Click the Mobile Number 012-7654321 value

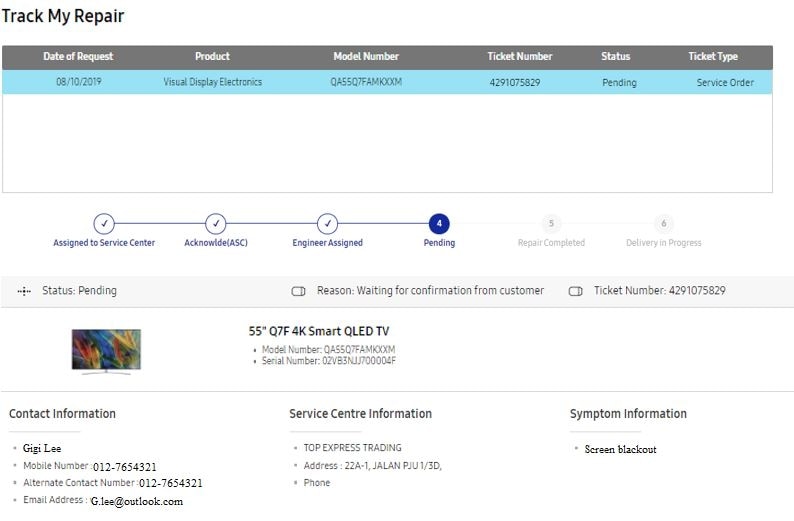[125, 466]
